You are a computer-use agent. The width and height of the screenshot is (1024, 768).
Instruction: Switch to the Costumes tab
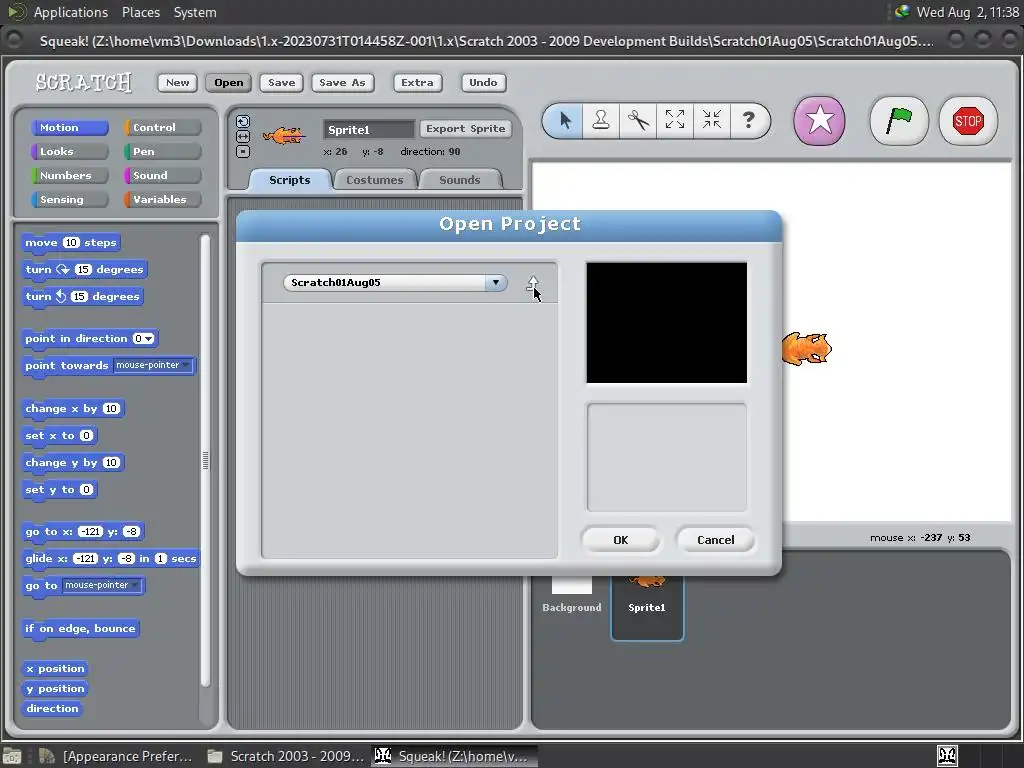[x=375, y=180]
